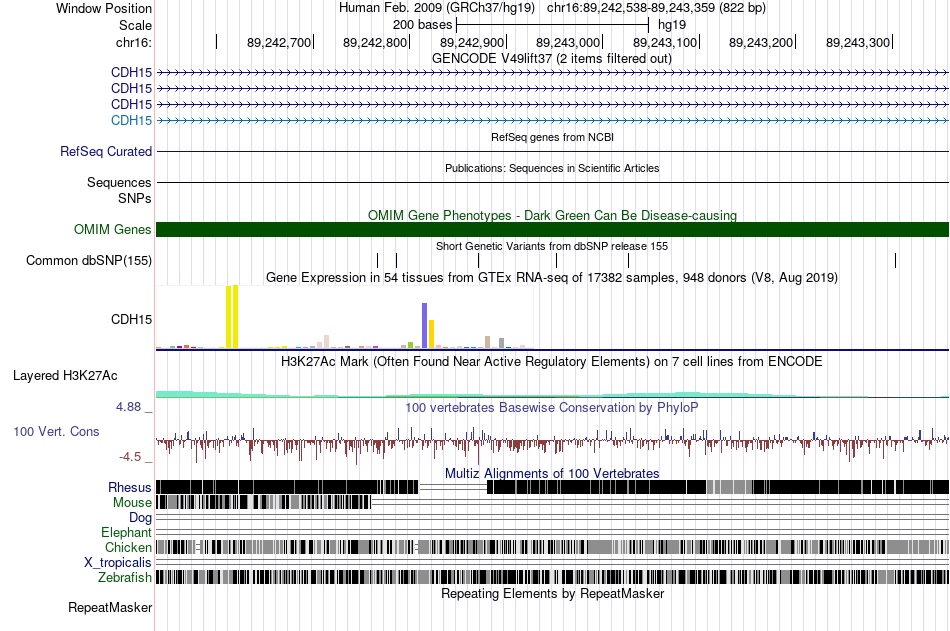The width and height of the screenshot is (950, 631).
Task: Click the Sequences track label
Action: [x=119, y=182]
